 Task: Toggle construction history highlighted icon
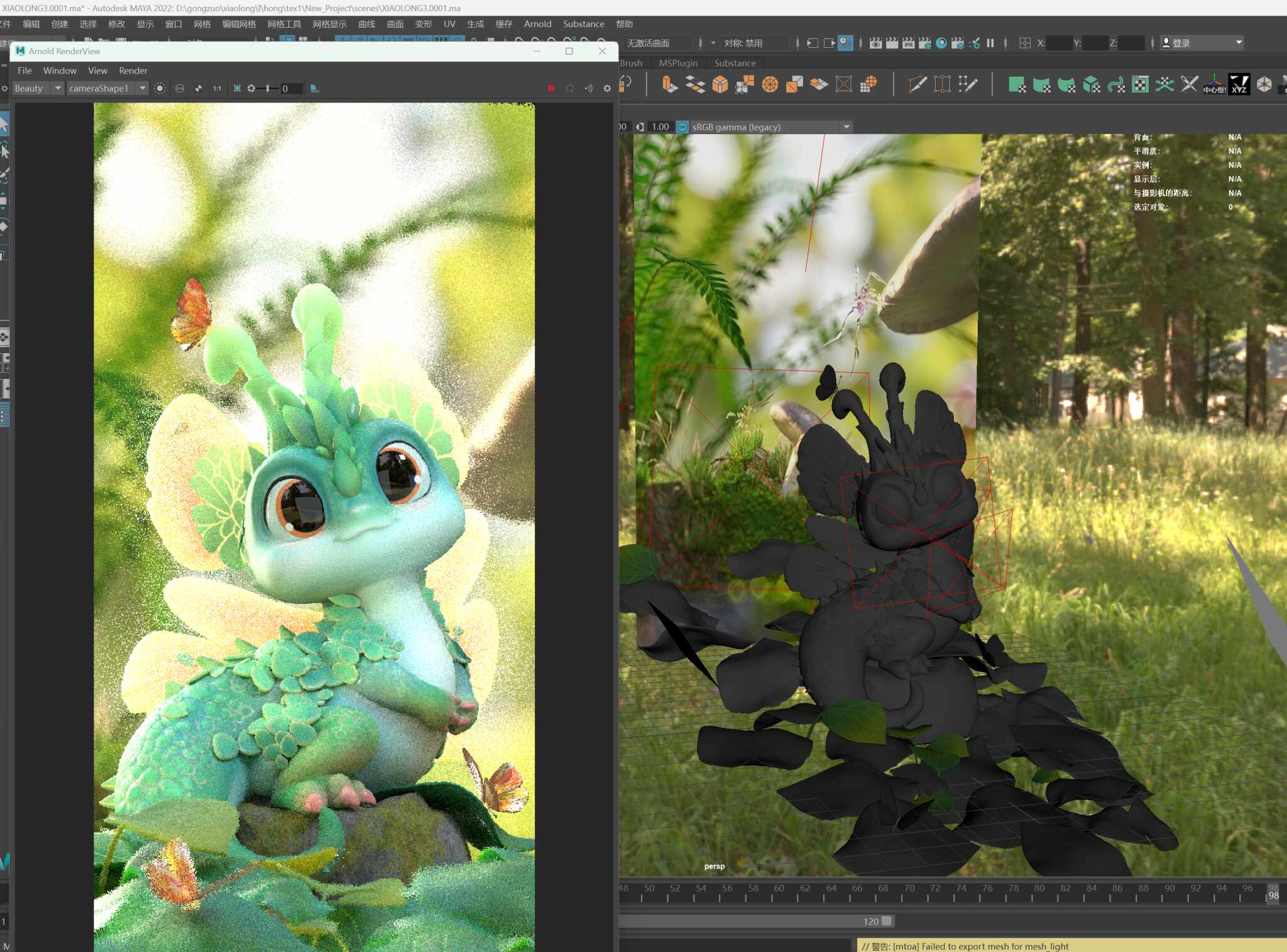click(846, 43)
